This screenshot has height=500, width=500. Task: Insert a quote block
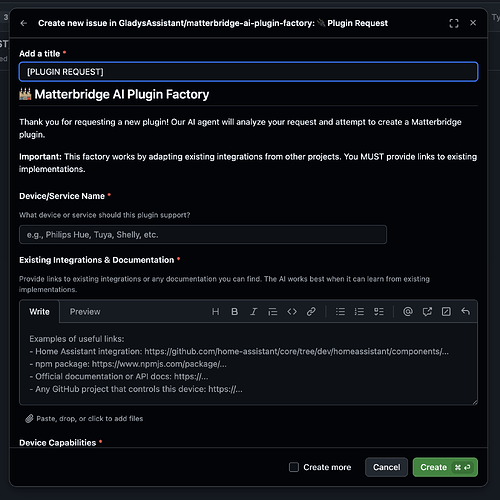point(273,312)
